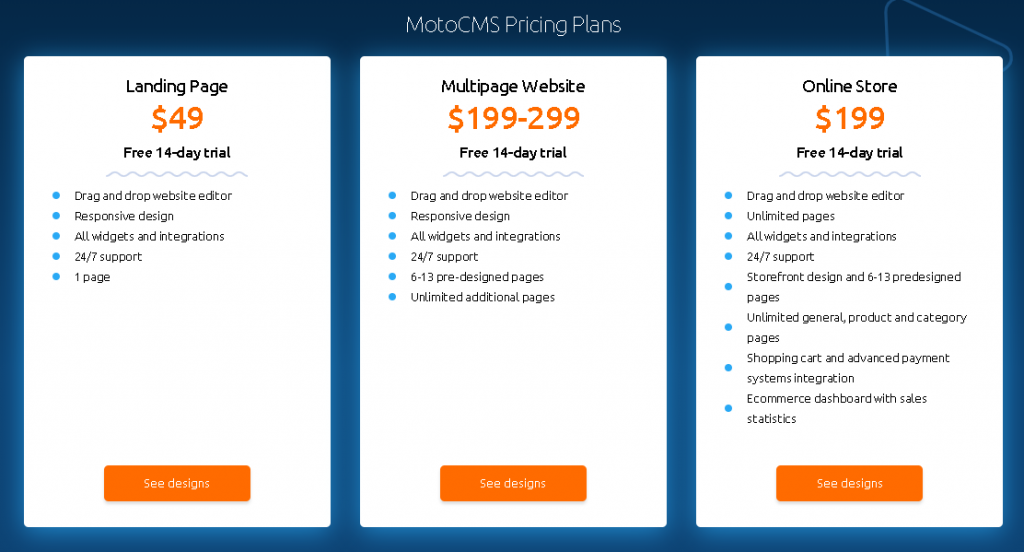
Task: Click Free 14-day trial in Online Store card
Action: point(849,153)
